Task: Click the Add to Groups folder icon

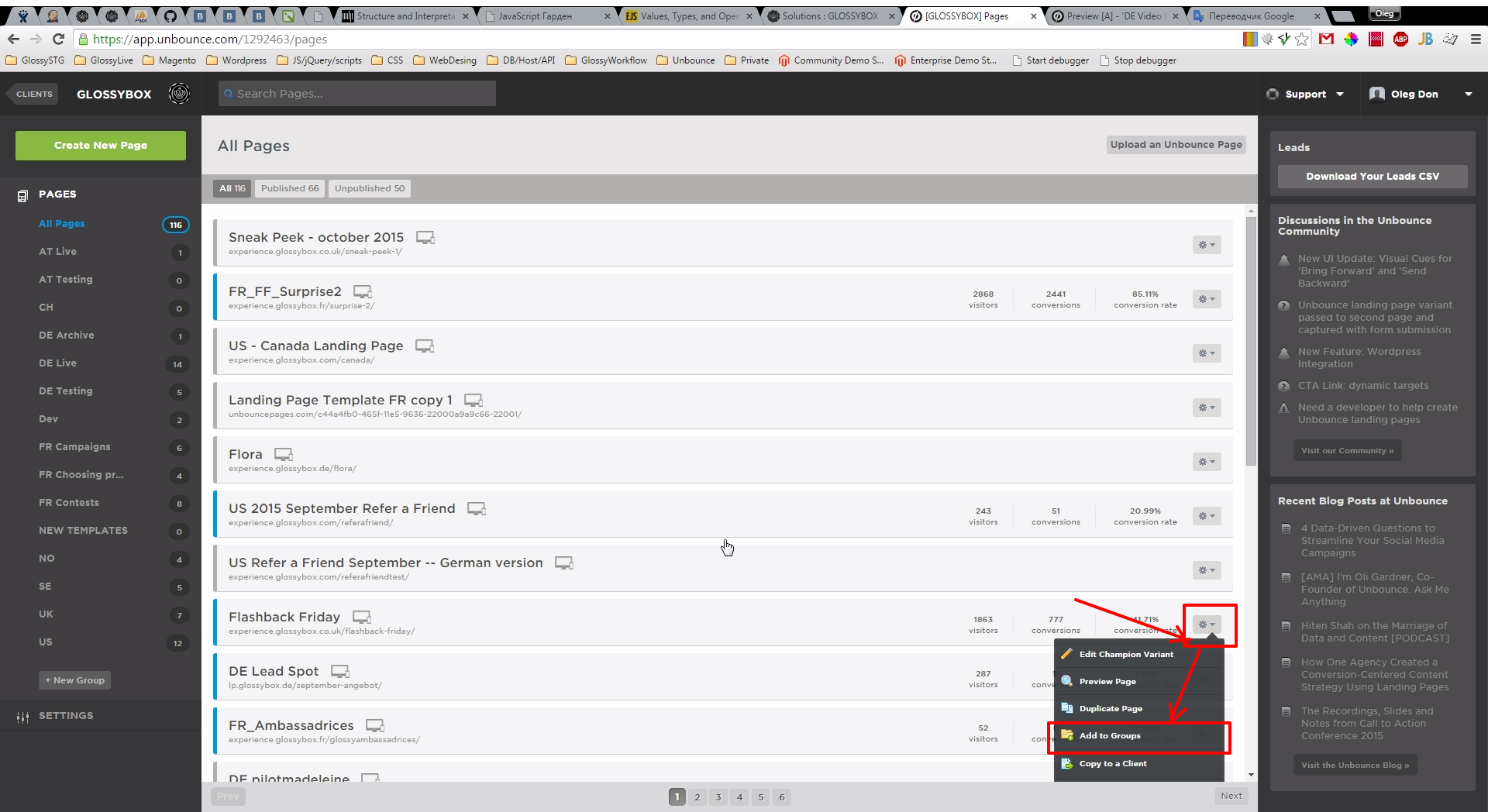Action: pos(1066,735)
